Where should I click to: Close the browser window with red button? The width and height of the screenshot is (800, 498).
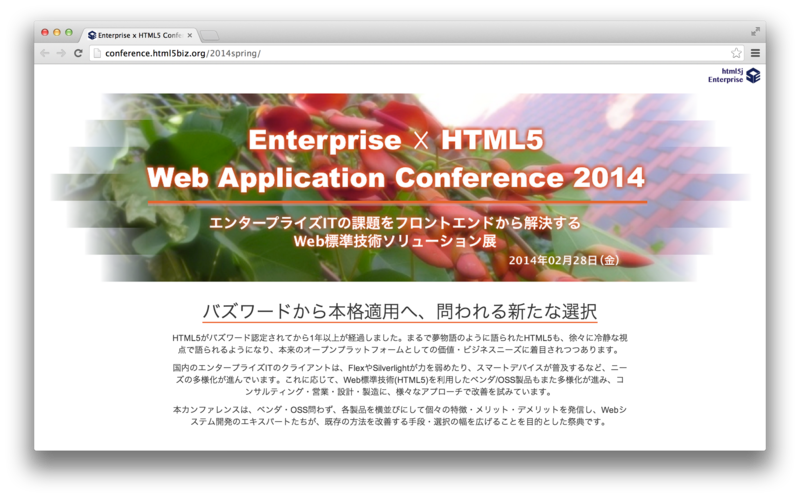45,32
